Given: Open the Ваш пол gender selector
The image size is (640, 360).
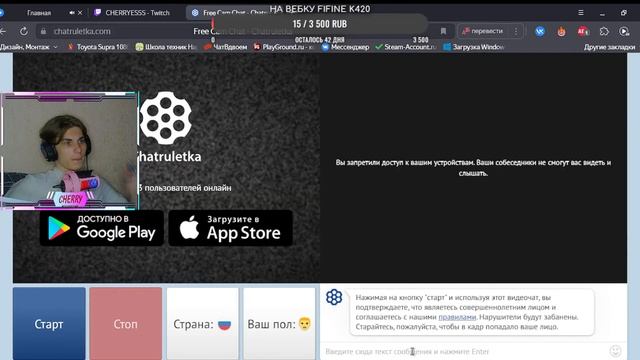Looking at the screenshot, I should point(279,324).
